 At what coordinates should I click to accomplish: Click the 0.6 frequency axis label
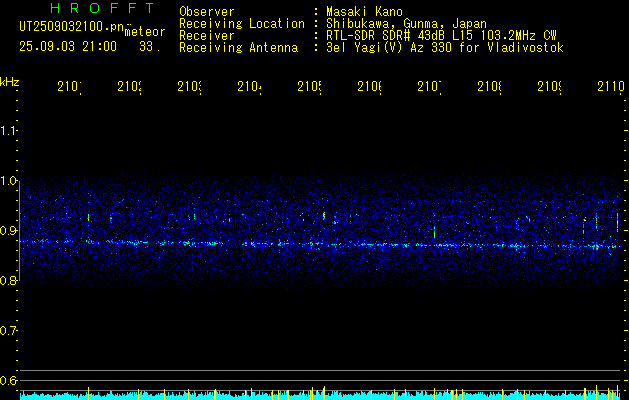[x=9, y=381]
